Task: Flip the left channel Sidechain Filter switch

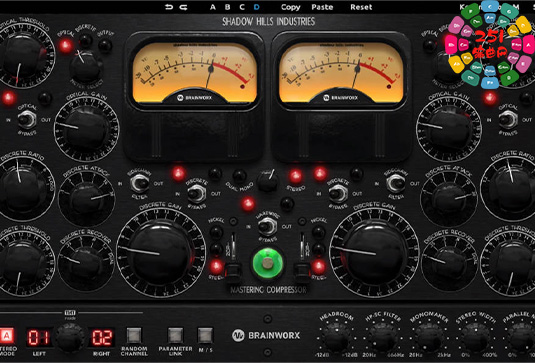Action: pos(140,183)
